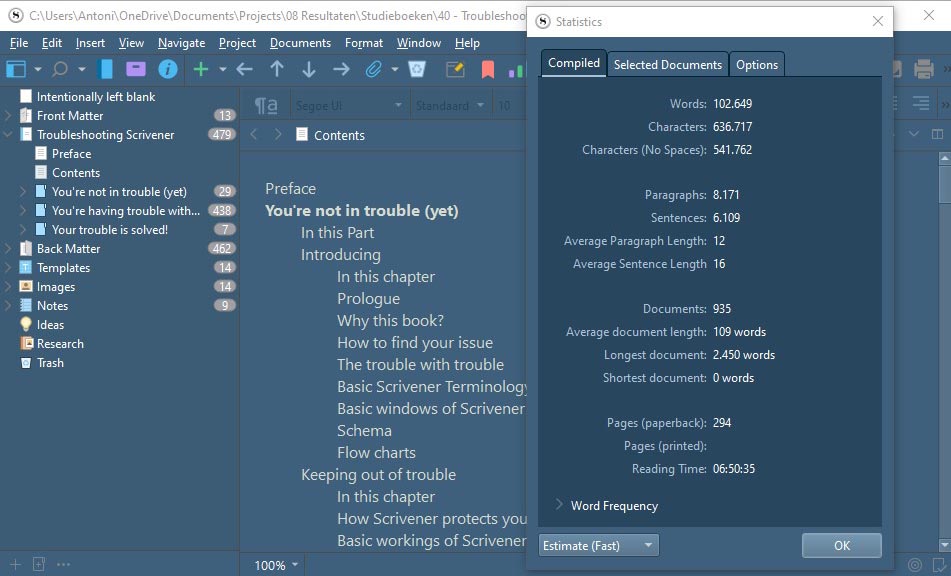This screenshot has width=951, height=576.
Task: Go back with editor history left chevron
Action: pyautogui.click(x=254, y=135)
